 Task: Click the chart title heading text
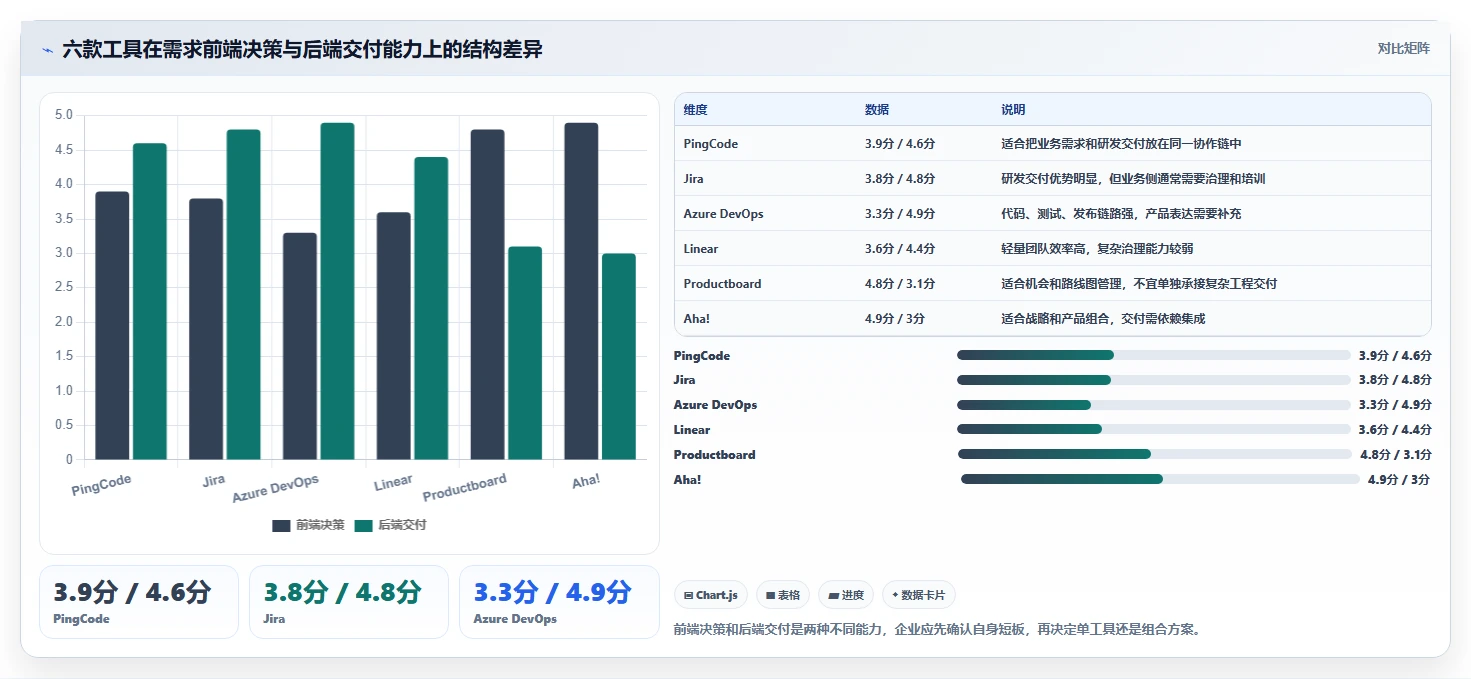302,49
